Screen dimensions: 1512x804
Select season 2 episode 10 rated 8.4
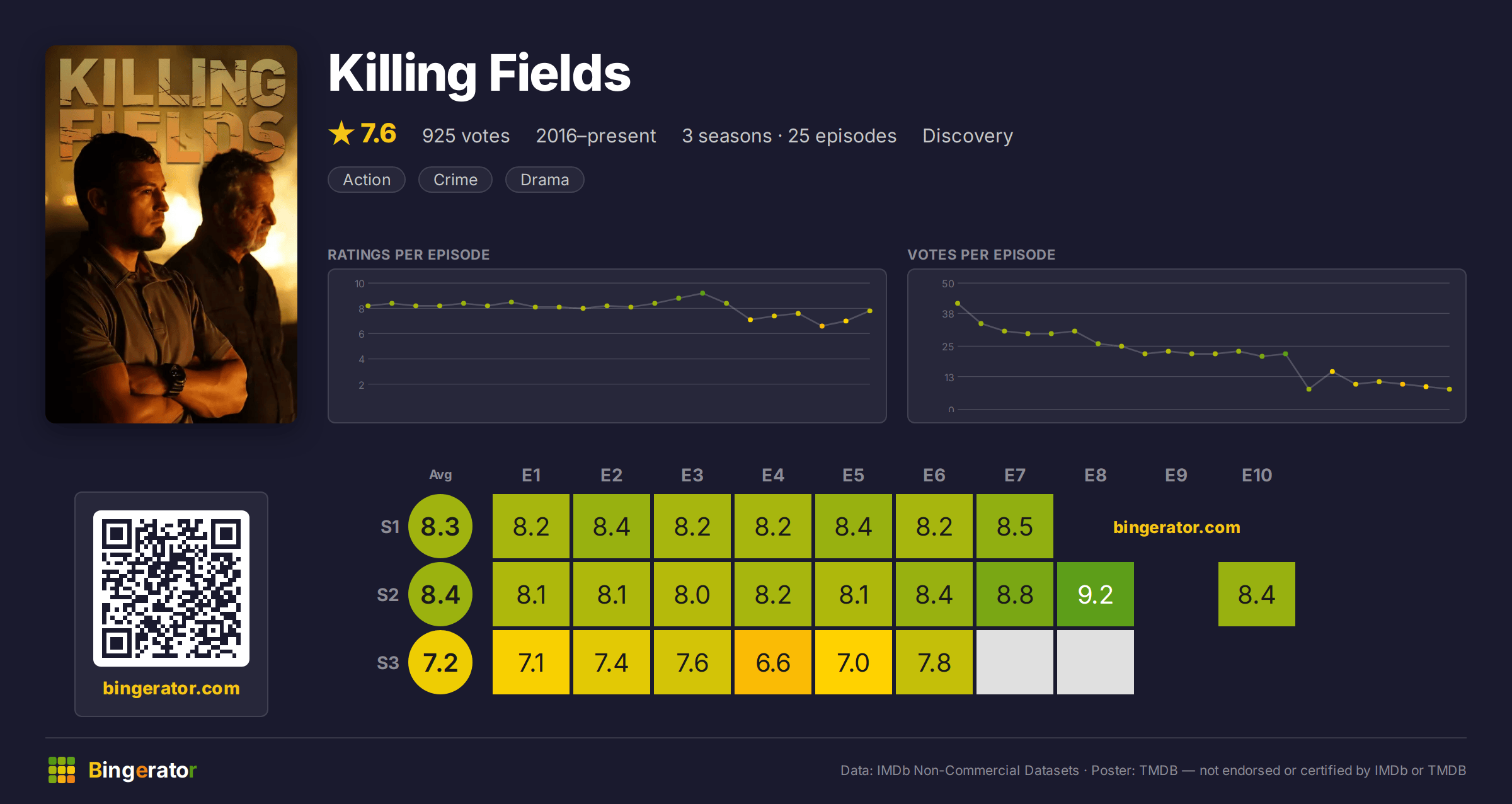[x=1257, y=594]
